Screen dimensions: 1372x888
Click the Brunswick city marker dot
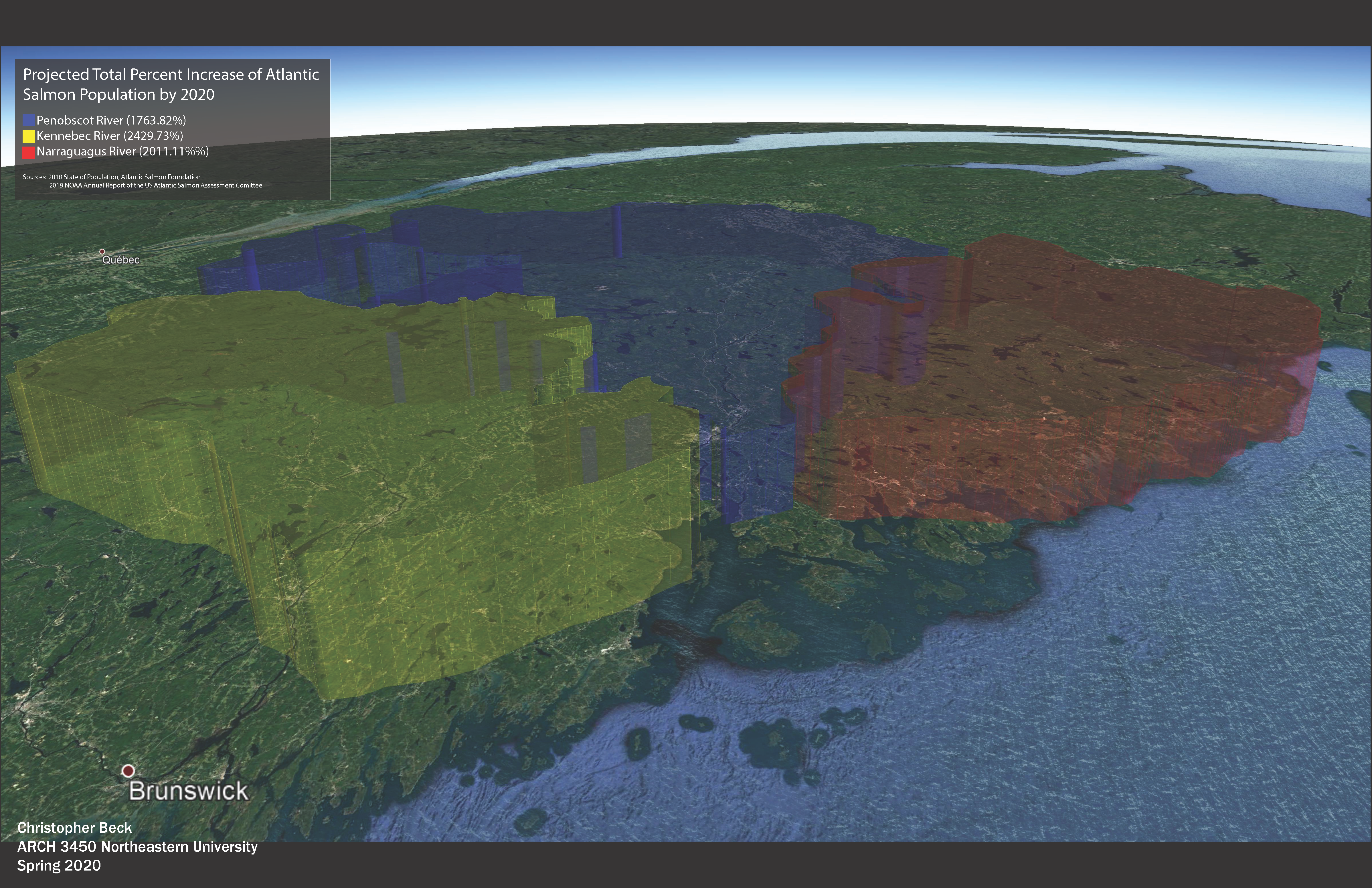(128, 770)
